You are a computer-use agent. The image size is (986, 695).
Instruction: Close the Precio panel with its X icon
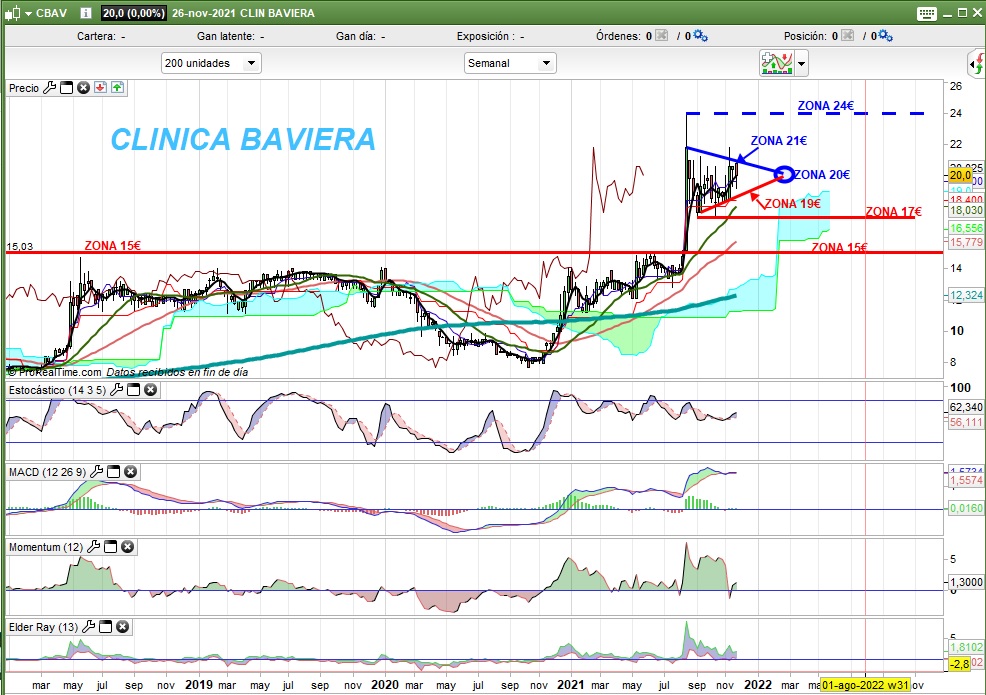[x=84, y=88]
